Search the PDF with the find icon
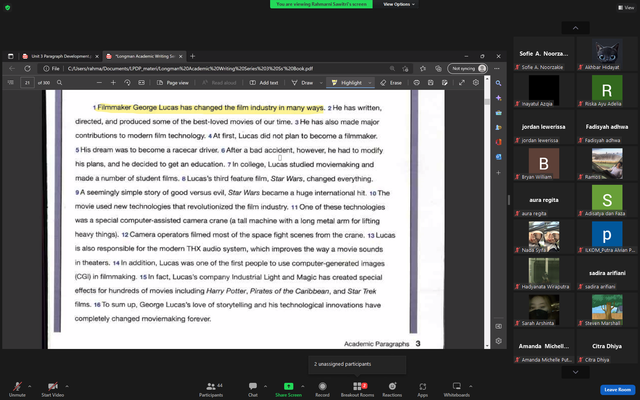This screenshot has width=640, height=400. tap(60, 82)
